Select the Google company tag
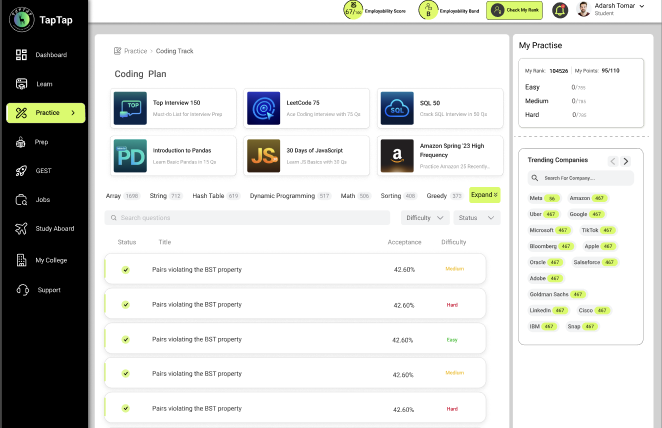662x428 pixels. click(x=587, y=214)
